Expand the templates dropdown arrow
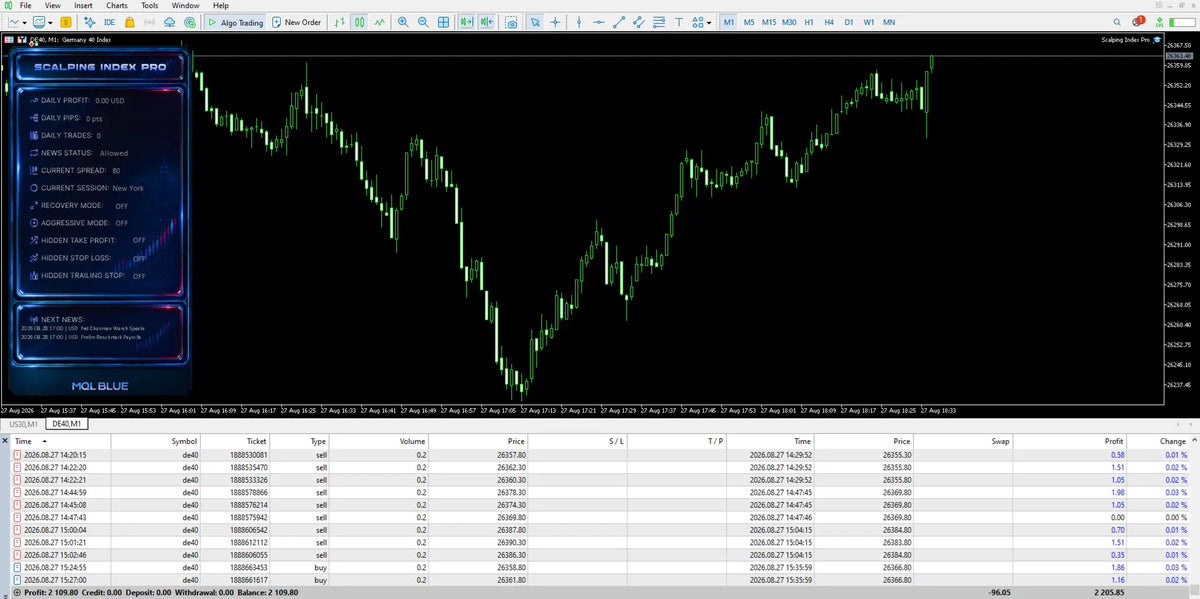The height and width of the screenshot is (599, 1200). (x=51, y=22)
